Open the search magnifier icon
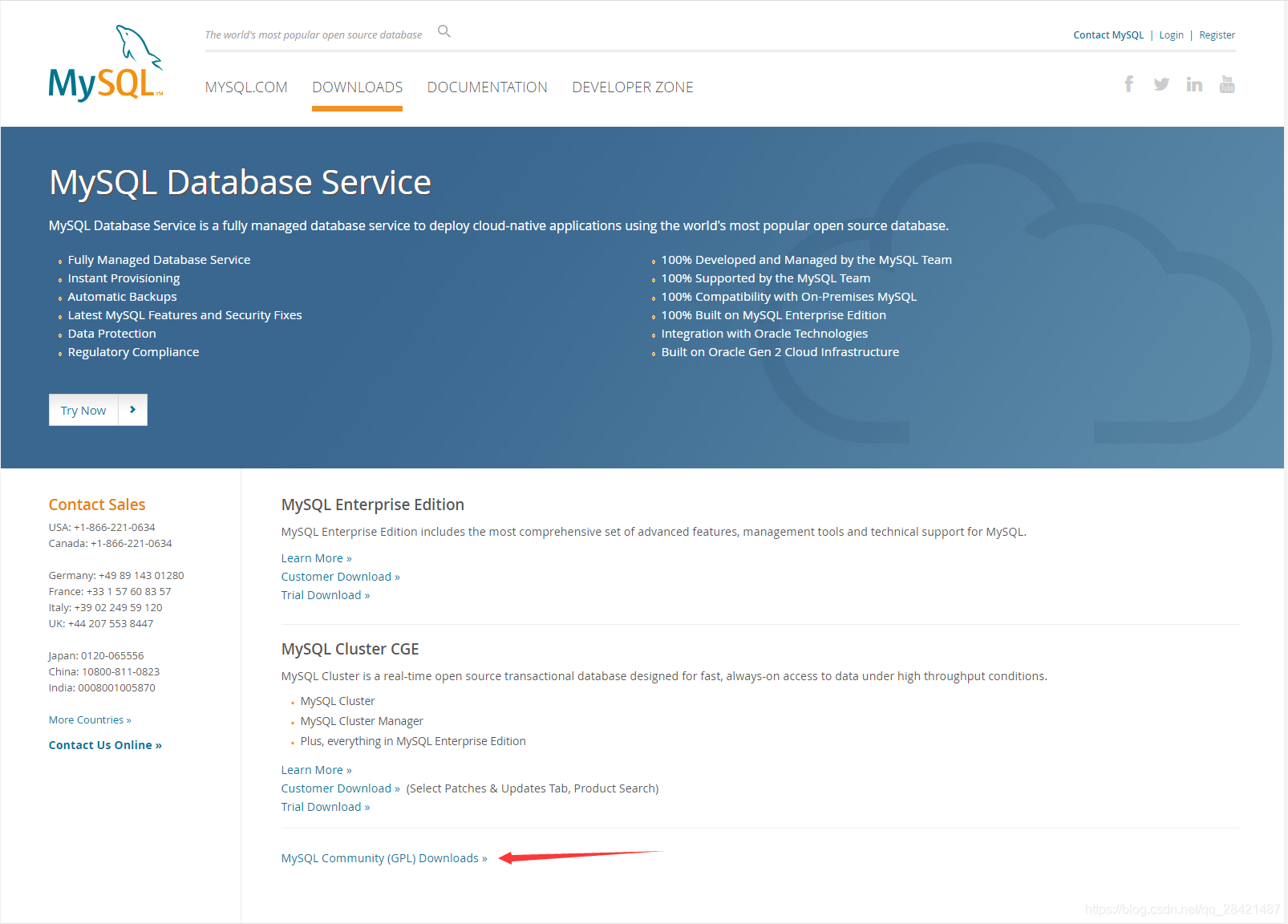The width and height of the screenshot is (1288, 924). click(444, 32)
